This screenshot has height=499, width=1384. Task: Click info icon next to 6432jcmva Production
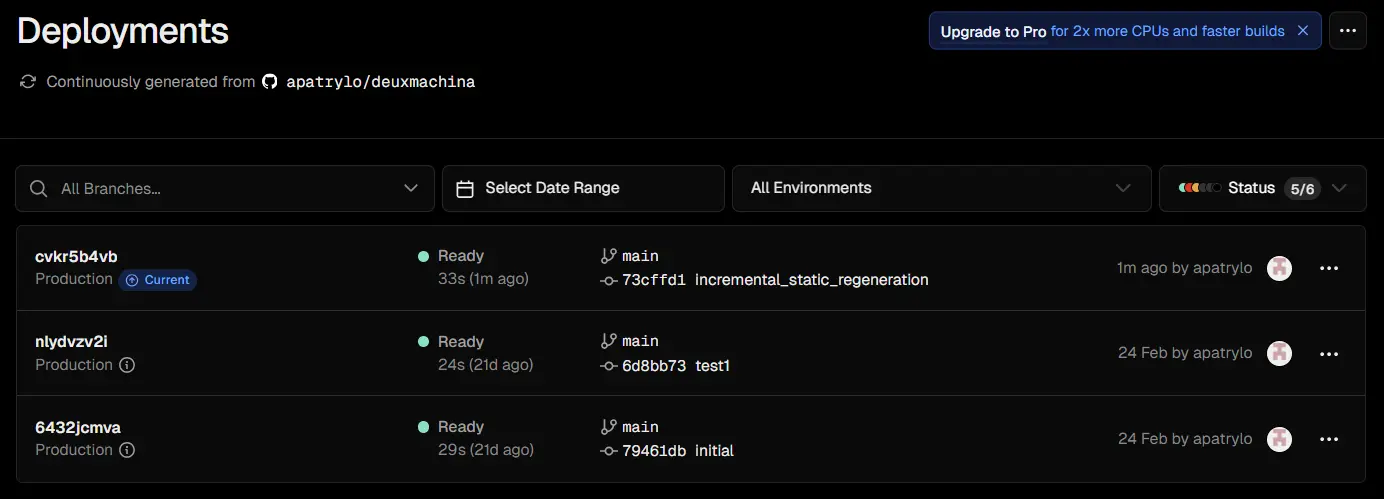pos(127,450)
